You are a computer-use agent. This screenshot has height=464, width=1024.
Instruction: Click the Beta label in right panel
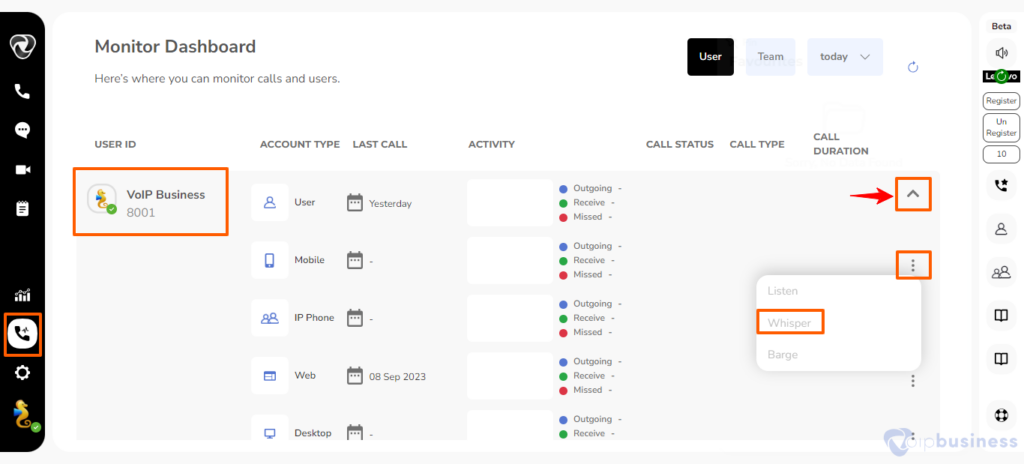(1001, 26)
